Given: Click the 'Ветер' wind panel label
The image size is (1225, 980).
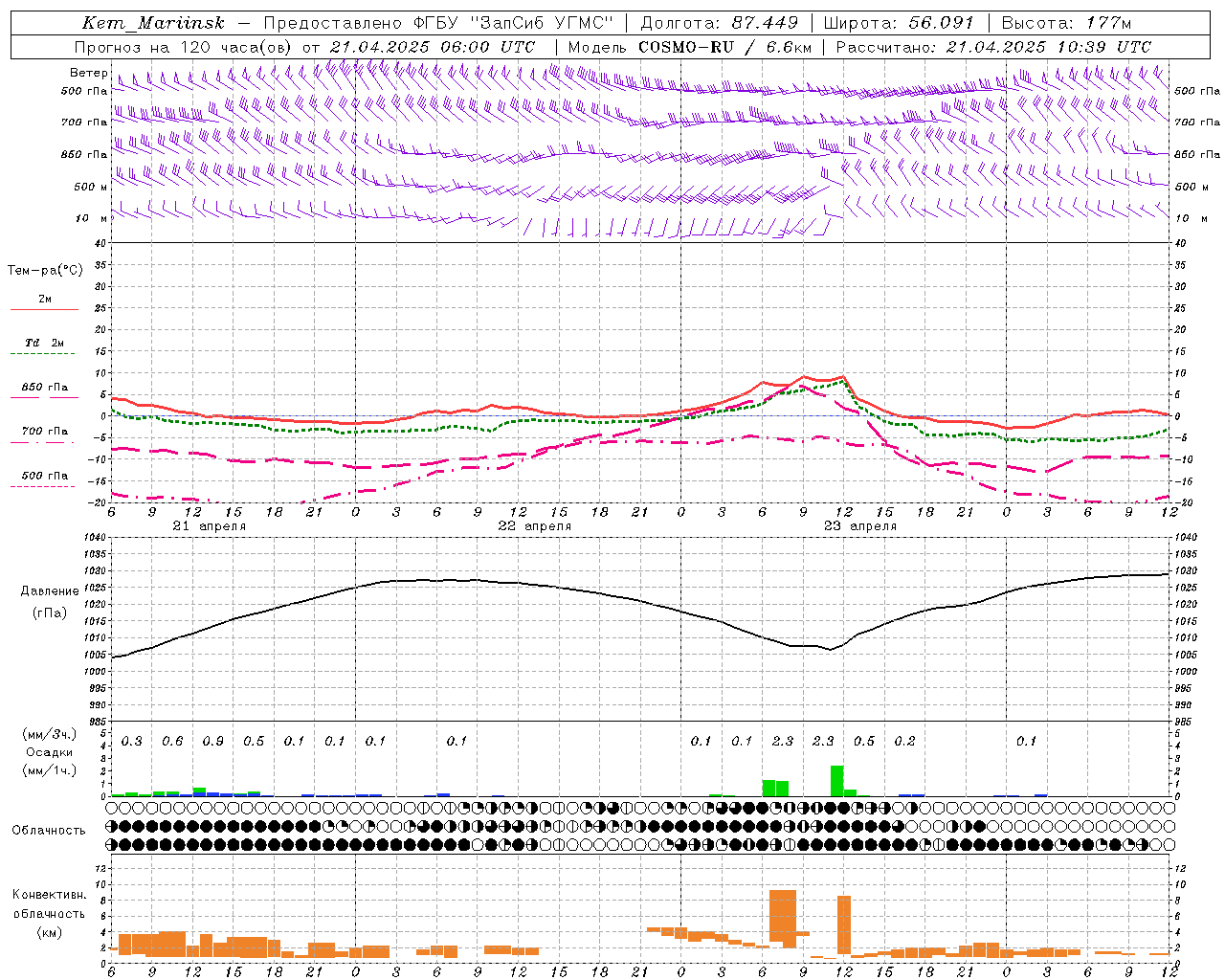Looking at the screenshot, I should click(88, 73).
